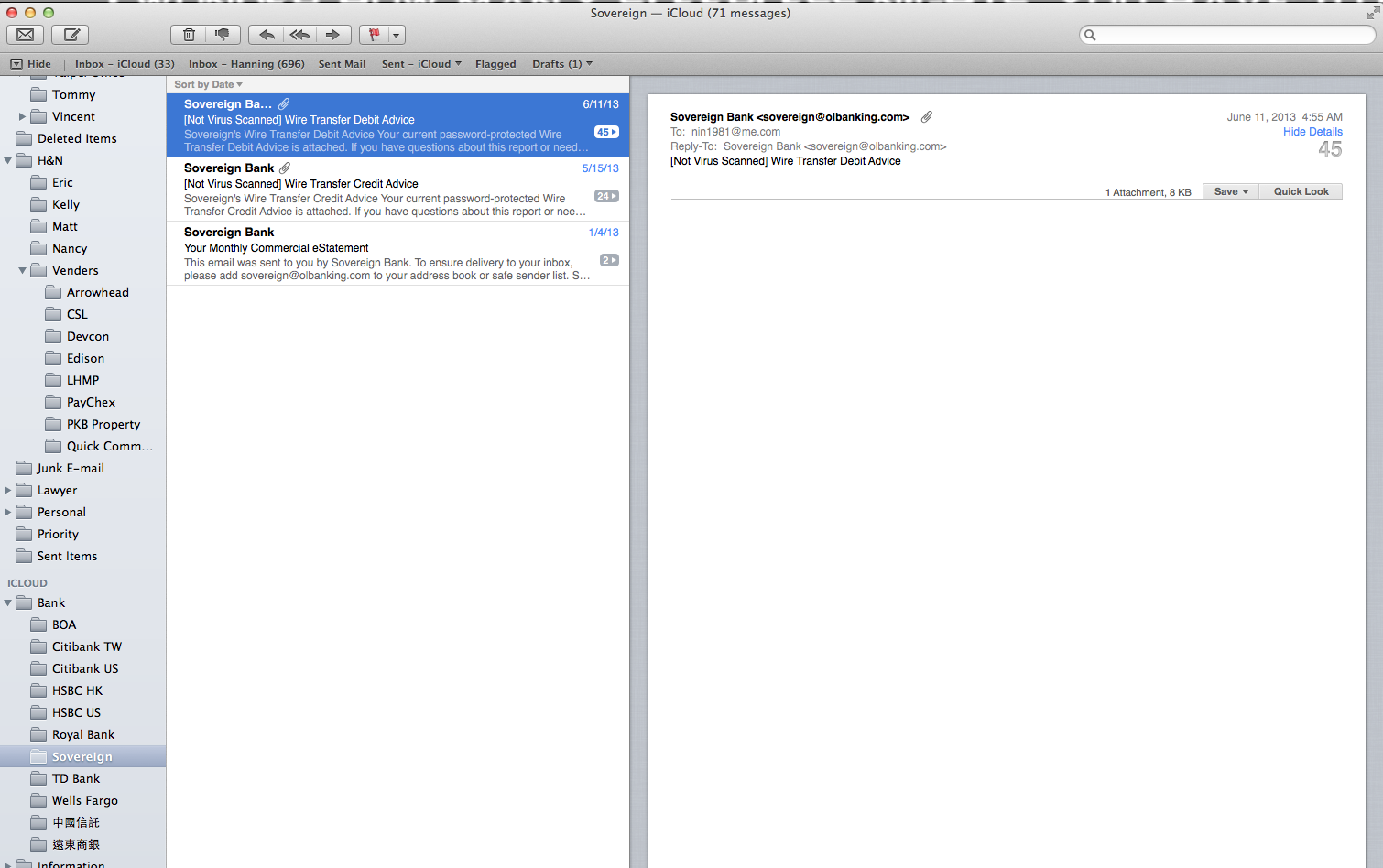Open the Kelly folder icon
Viewport: 1383px width, 868px height.
(38, 204)
